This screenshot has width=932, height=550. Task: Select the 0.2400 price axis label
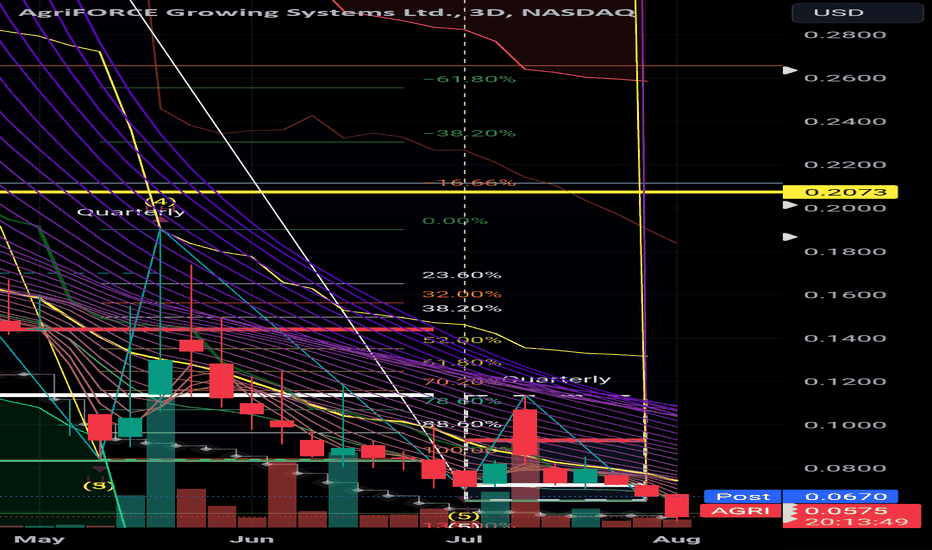845,121
